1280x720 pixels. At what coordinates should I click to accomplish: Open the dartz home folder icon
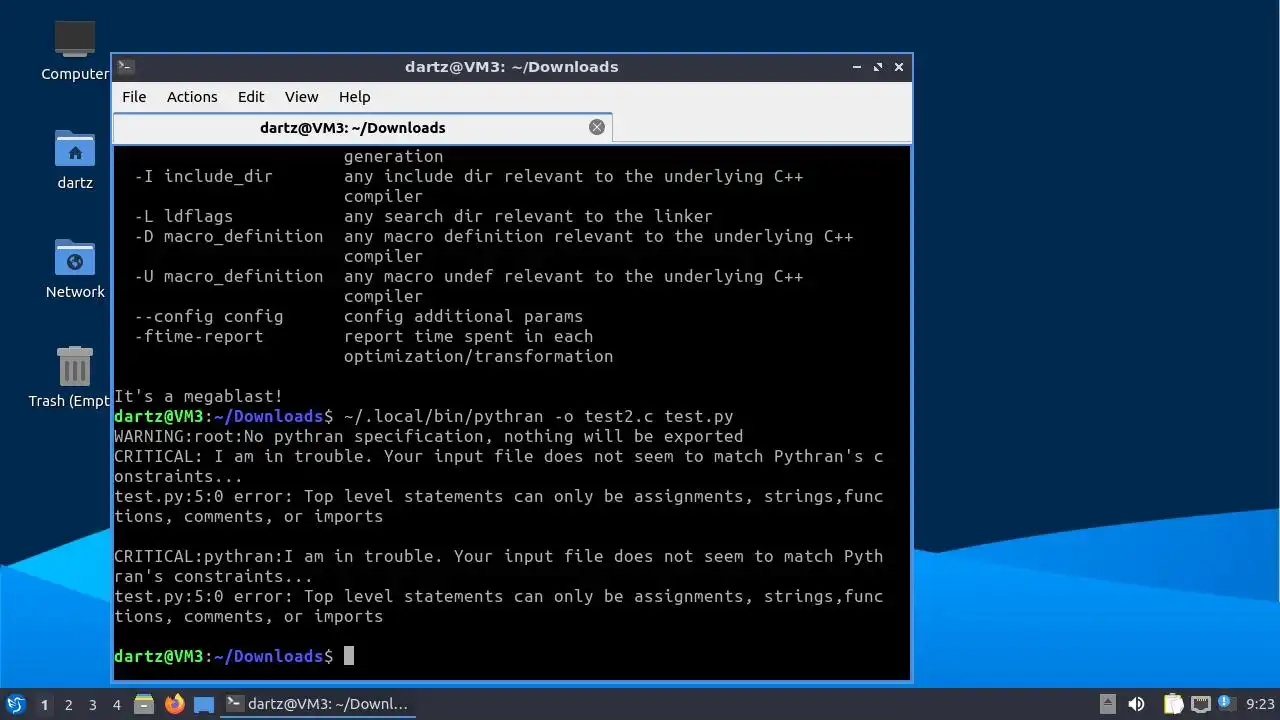[75, 160]
